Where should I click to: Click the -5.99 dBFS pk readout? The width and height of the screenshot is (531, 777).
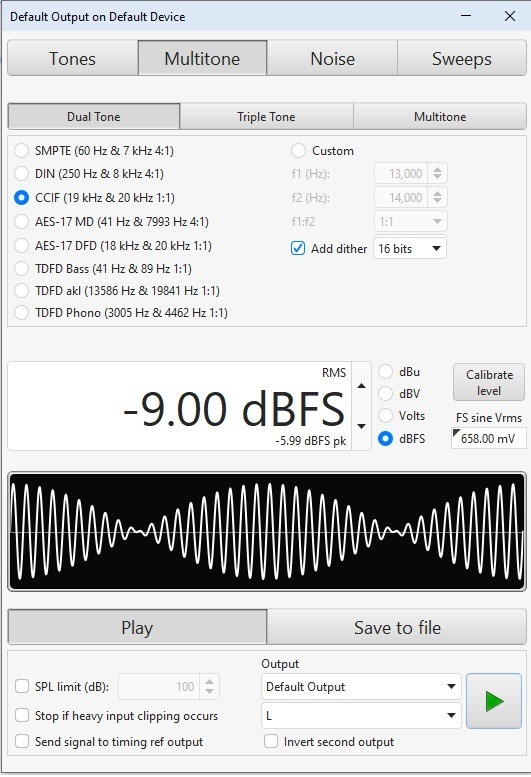click(311, 441)
